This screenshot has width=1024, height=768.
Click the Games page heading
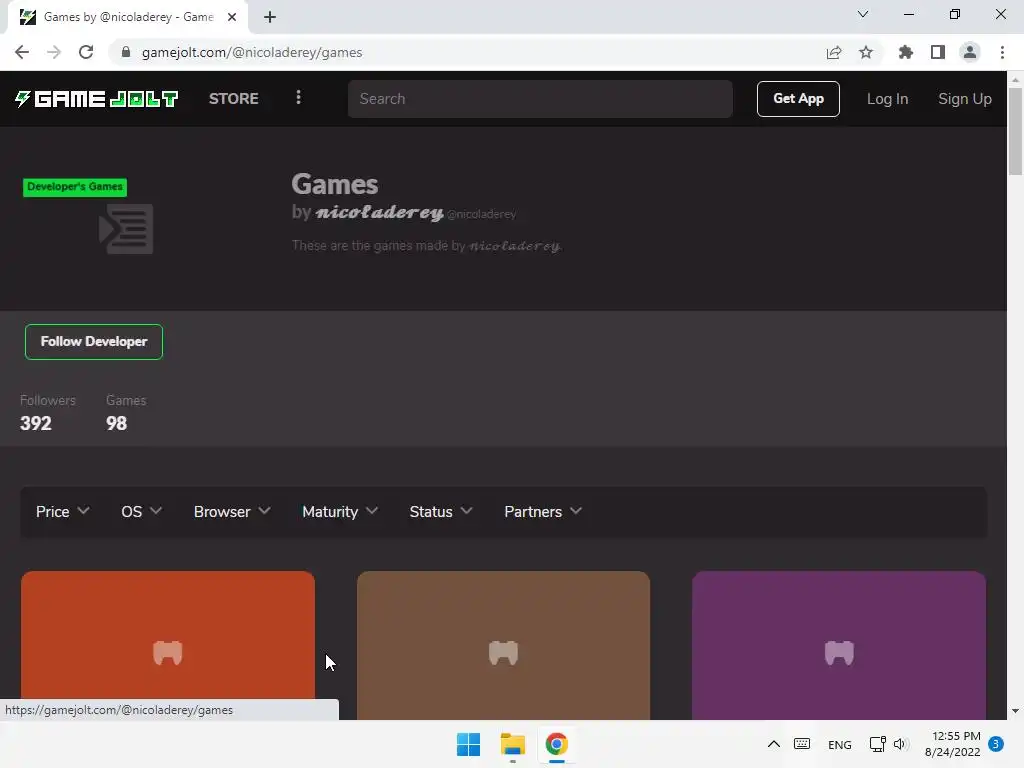[x=335, y=184]
